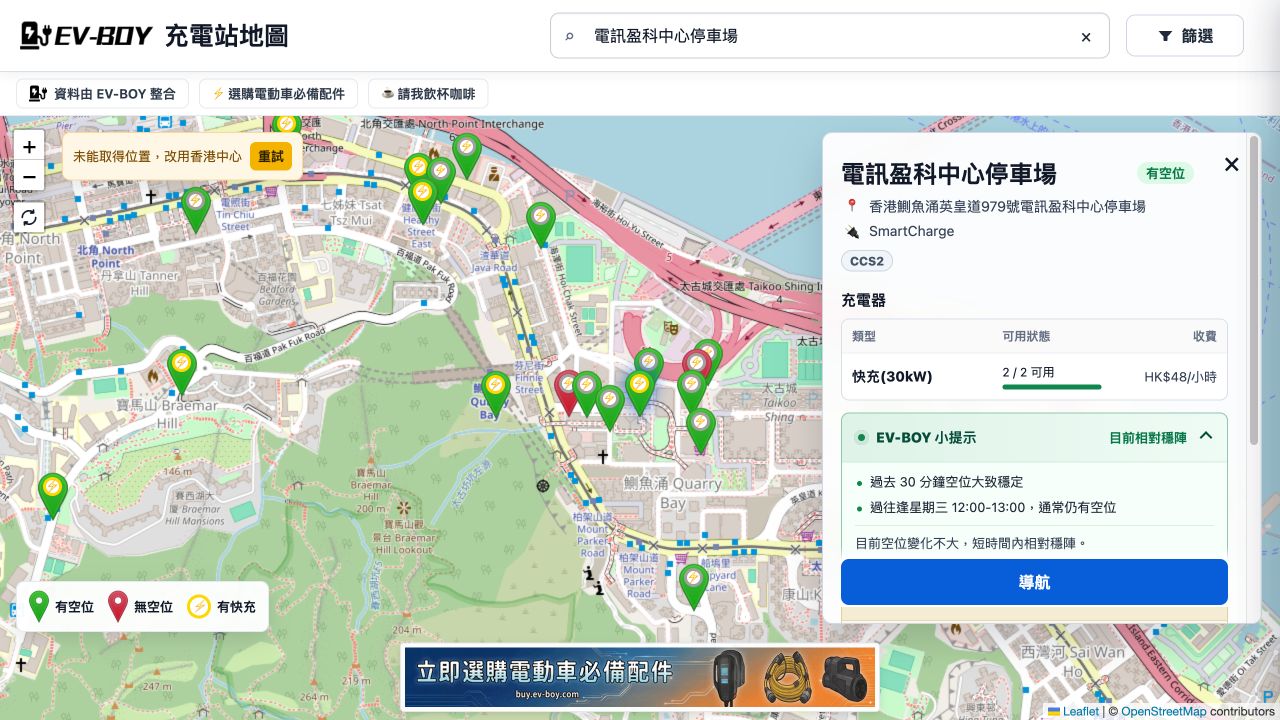Open the 篩選 filter button
The height and width of the screenshot is (720, 1280).
pos(1185,36)
